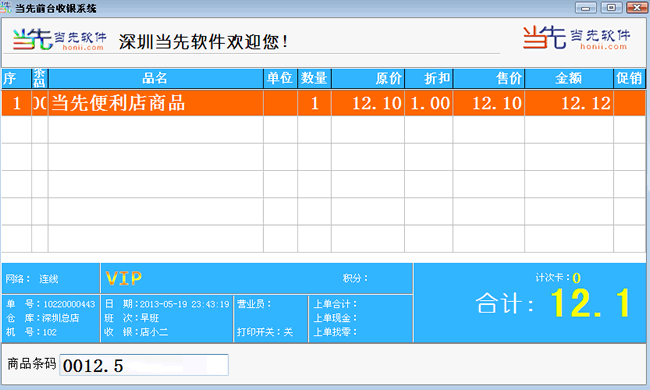
Task: Select the 单位 column header
Action: (x=280, y=78)
